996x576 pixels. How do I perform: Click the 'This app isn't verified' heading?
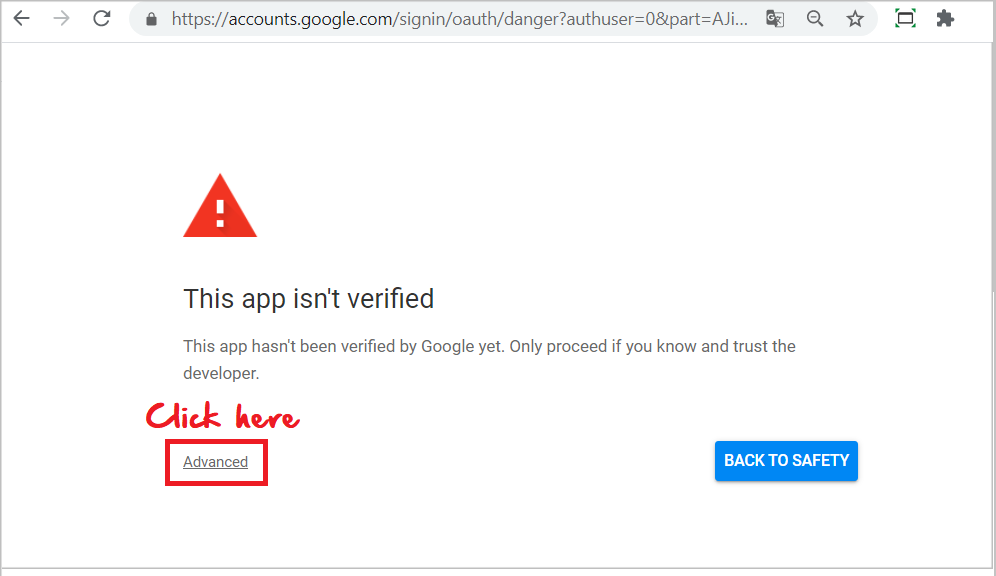click(x=309, y=298)
